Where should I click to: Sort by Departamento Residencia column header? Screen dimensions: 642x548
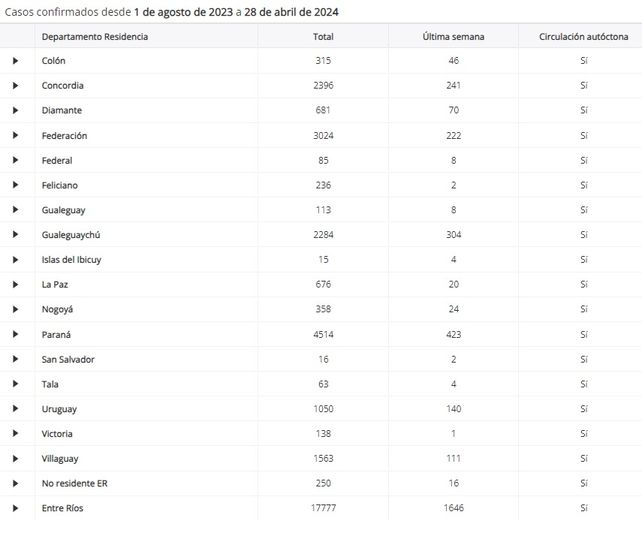(95, 37)
